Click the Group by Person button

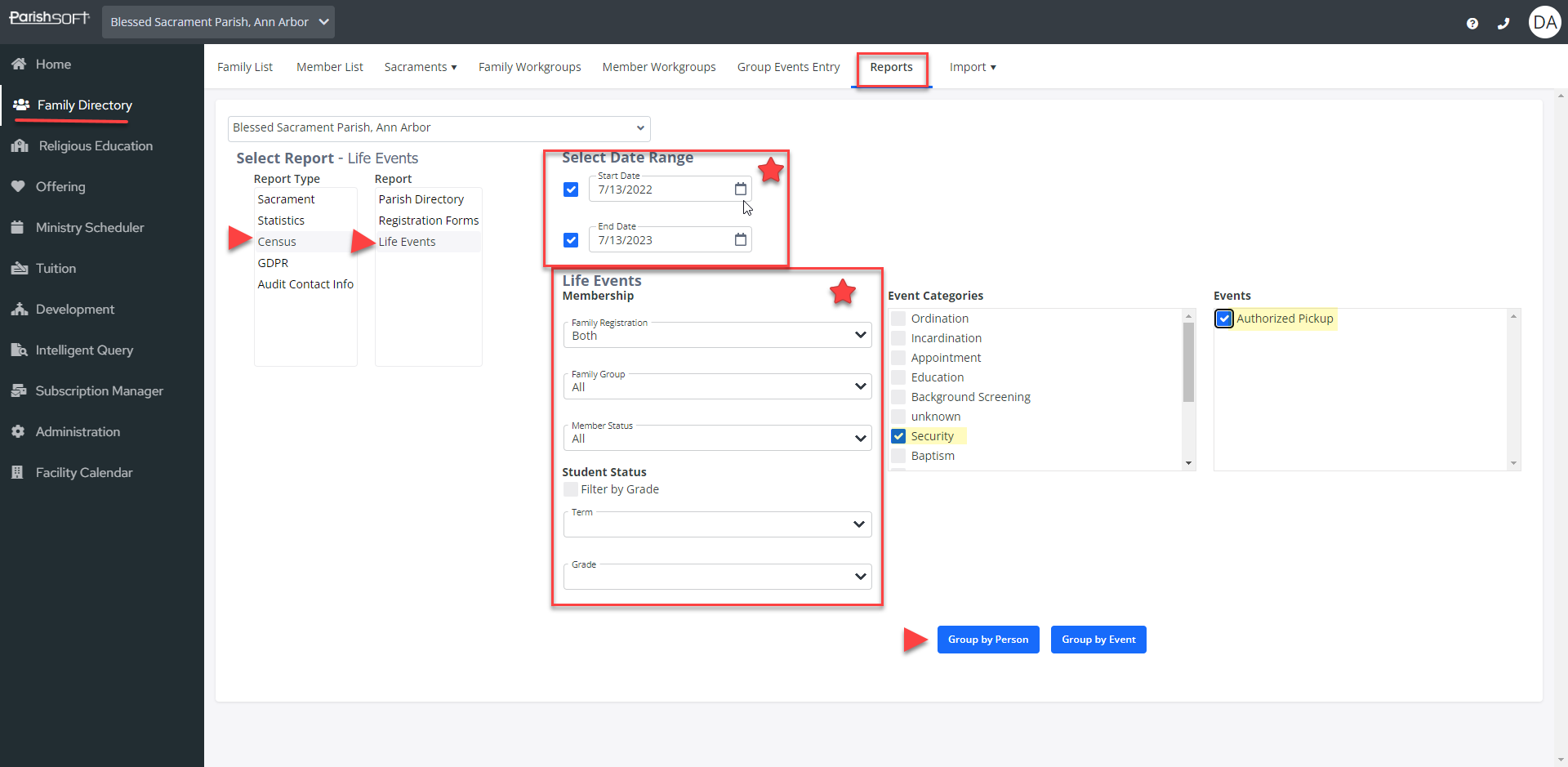(x=988, y=640)
